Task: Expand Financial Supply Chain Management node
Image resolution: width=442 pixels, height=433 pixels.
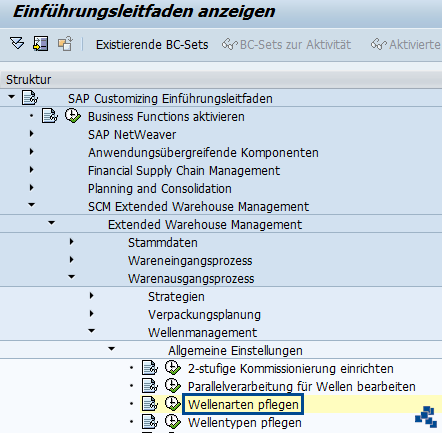Action: point(32,170)
